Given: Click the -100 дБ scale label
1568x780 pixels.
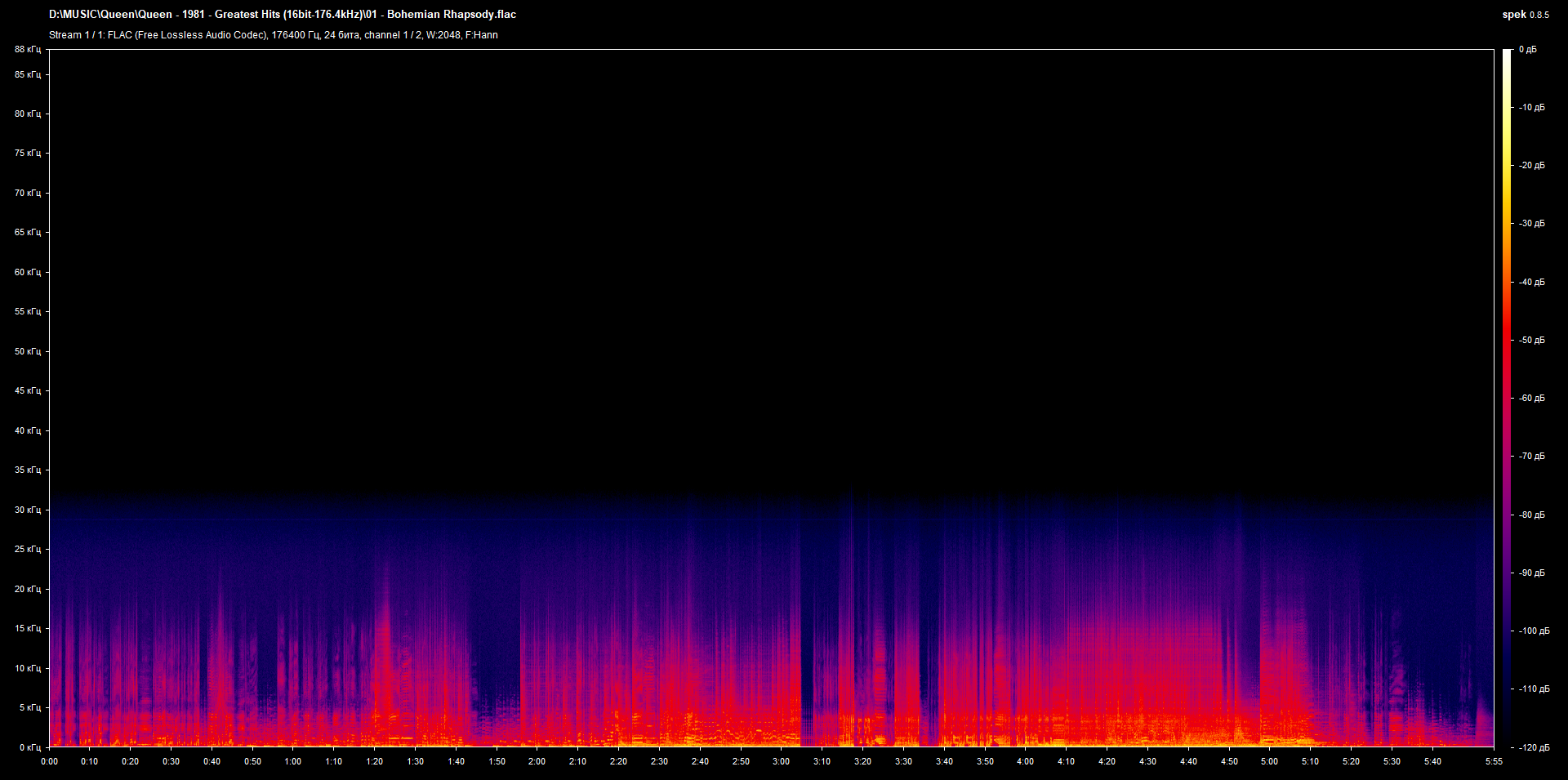Looking at the screenshot, I should click(x=1535, y=631).
